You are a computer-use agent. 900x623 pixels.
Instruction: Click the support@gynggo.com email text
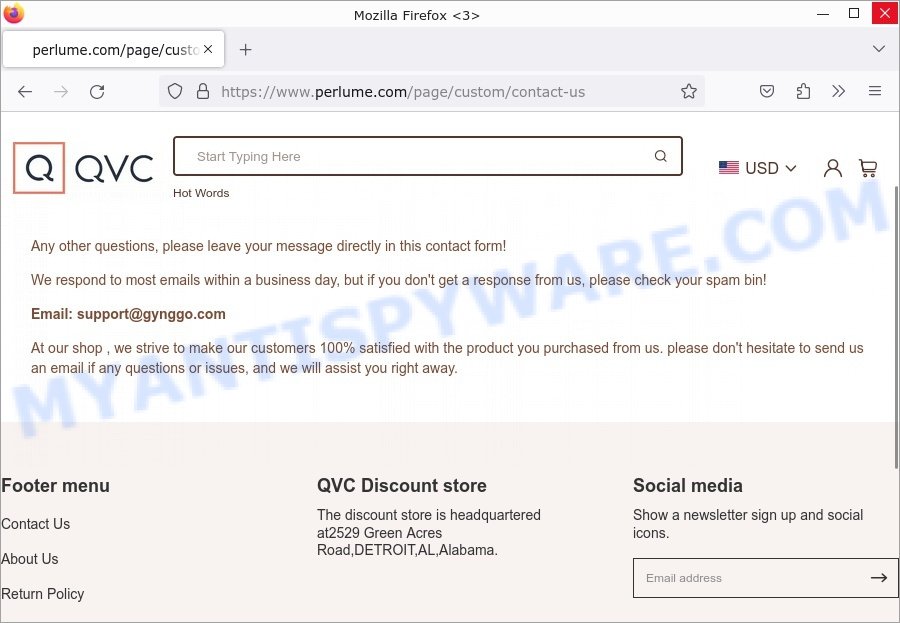point(151,314)
